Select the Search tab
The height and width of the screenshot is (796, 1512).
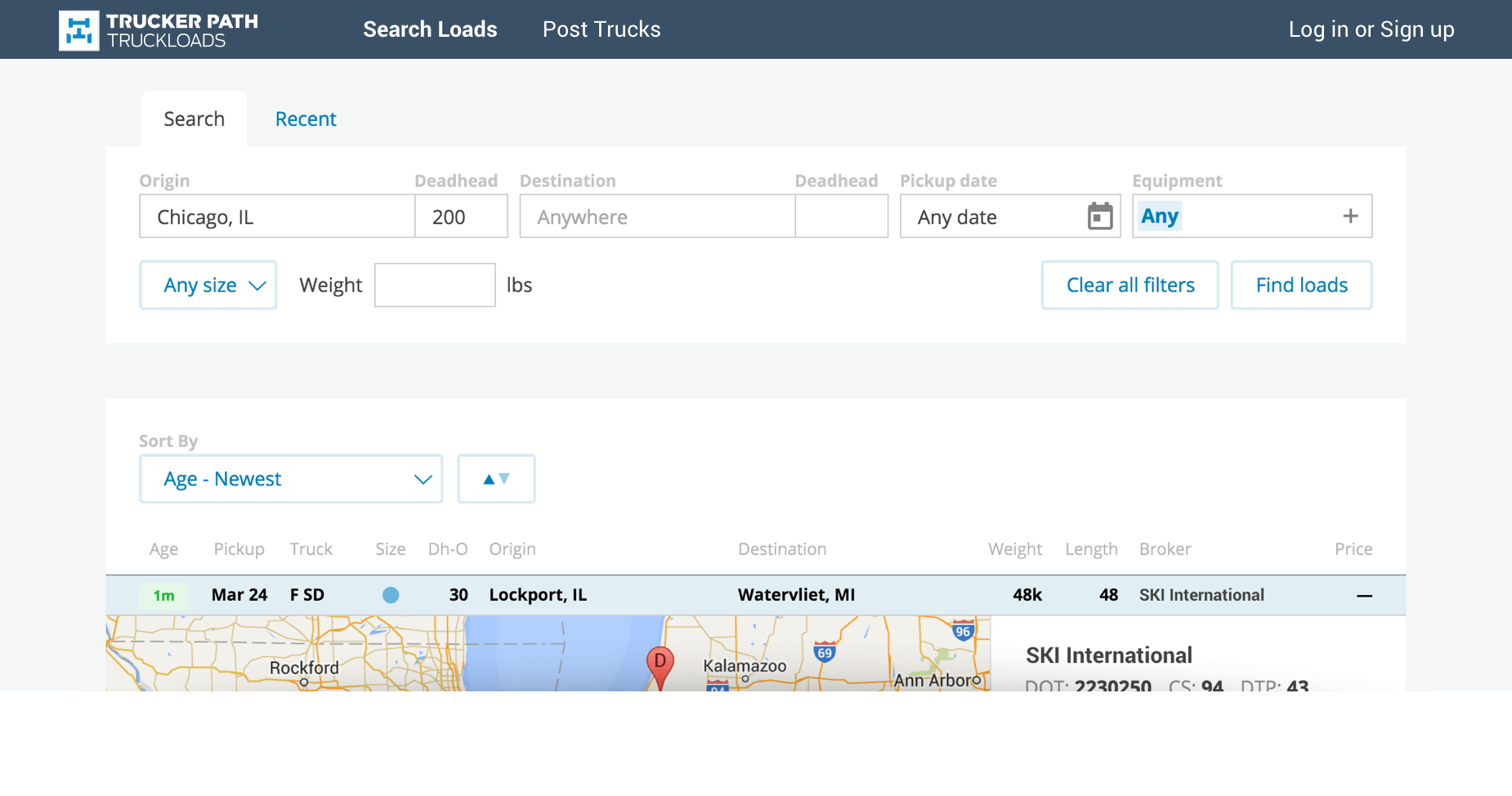[x=194, y=119]
